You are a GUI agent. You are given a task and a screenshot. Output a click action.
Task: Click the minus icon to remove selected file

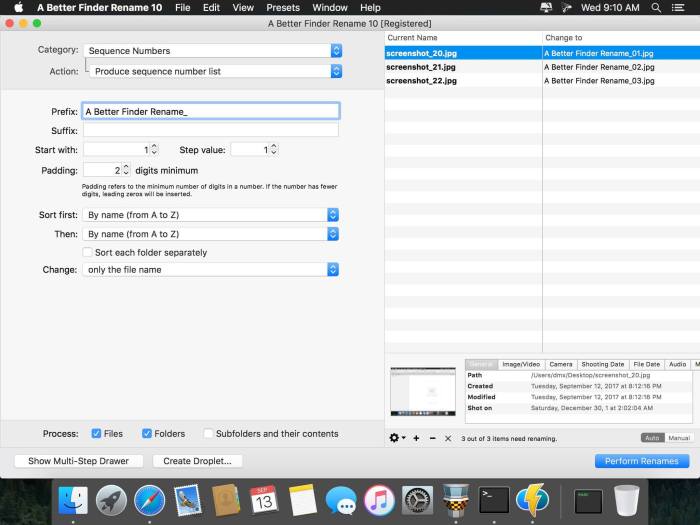pos(432,438)
